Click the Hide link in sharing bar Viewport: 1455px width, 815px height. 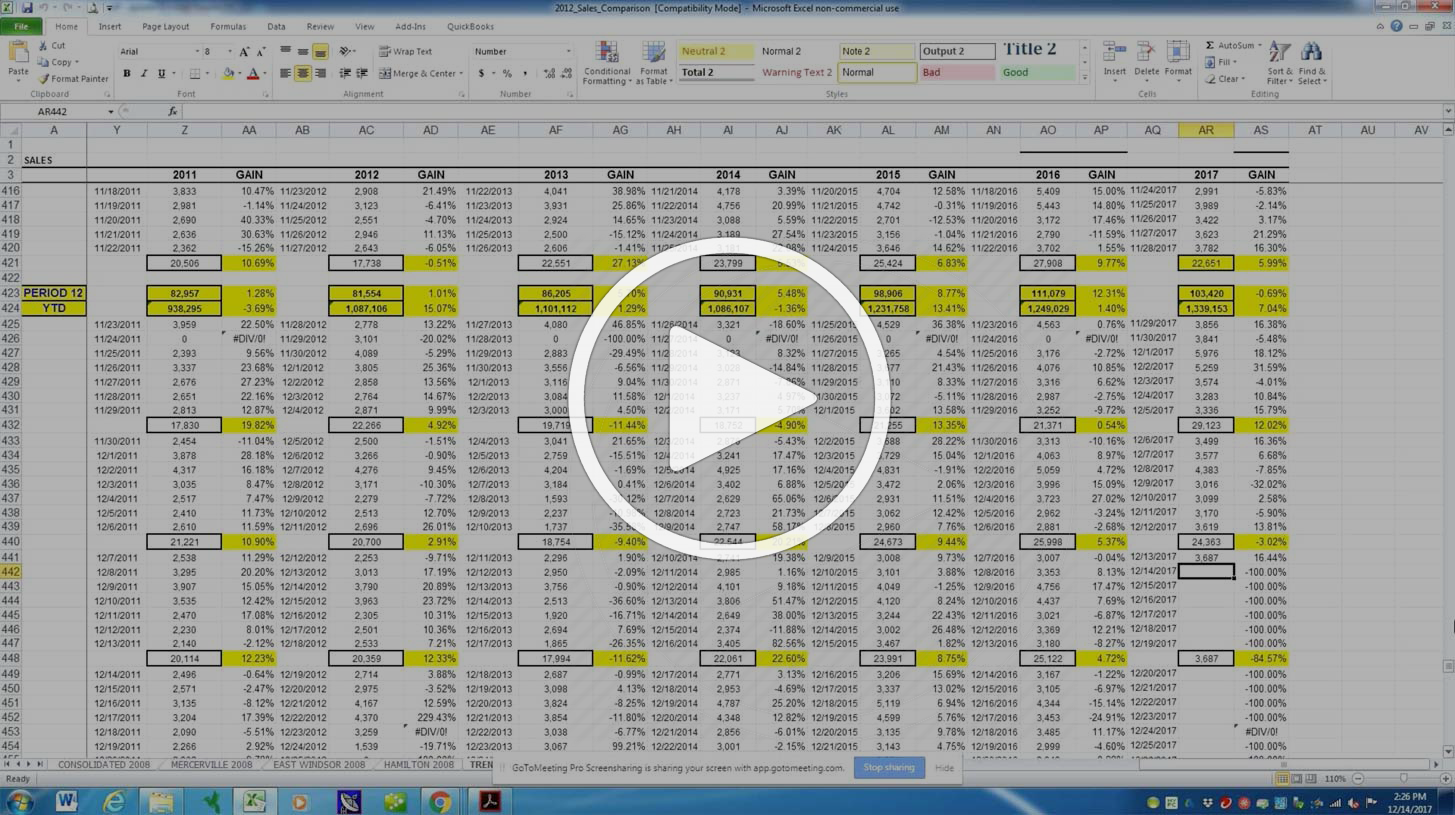(x=943, y=768)
